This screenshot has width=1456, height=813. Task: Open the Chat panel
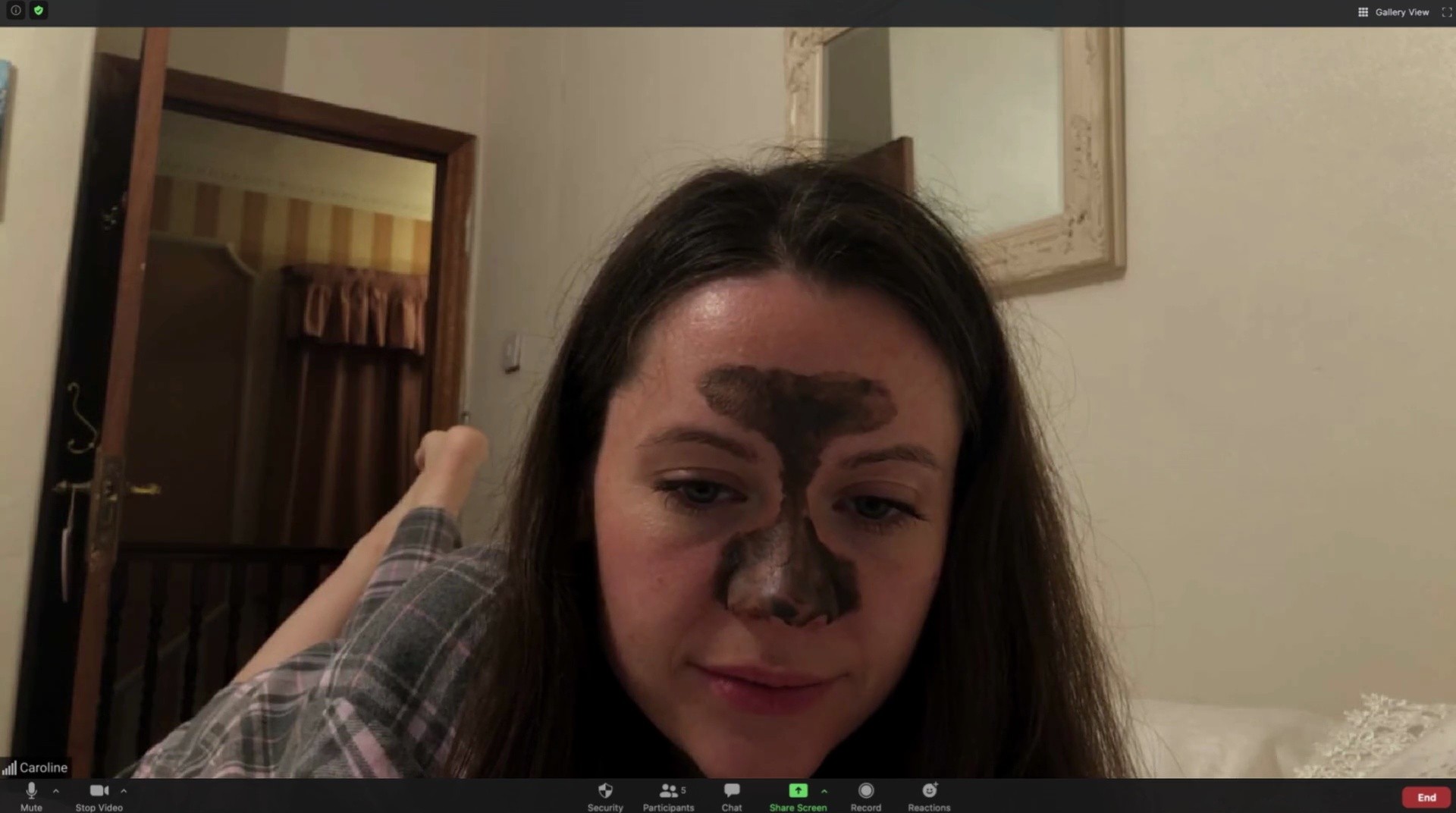point(732,796)
